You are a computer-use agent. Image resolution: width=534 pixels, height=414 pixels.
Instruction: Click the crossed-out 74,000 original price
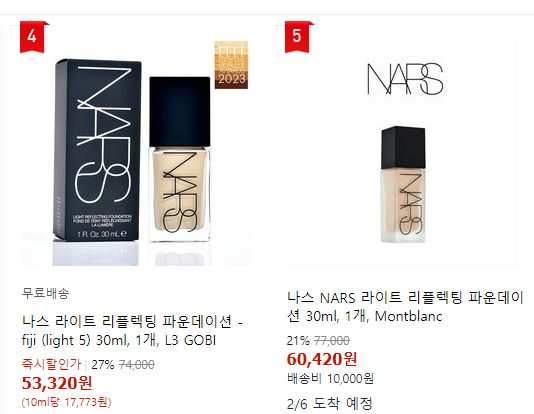137,365
